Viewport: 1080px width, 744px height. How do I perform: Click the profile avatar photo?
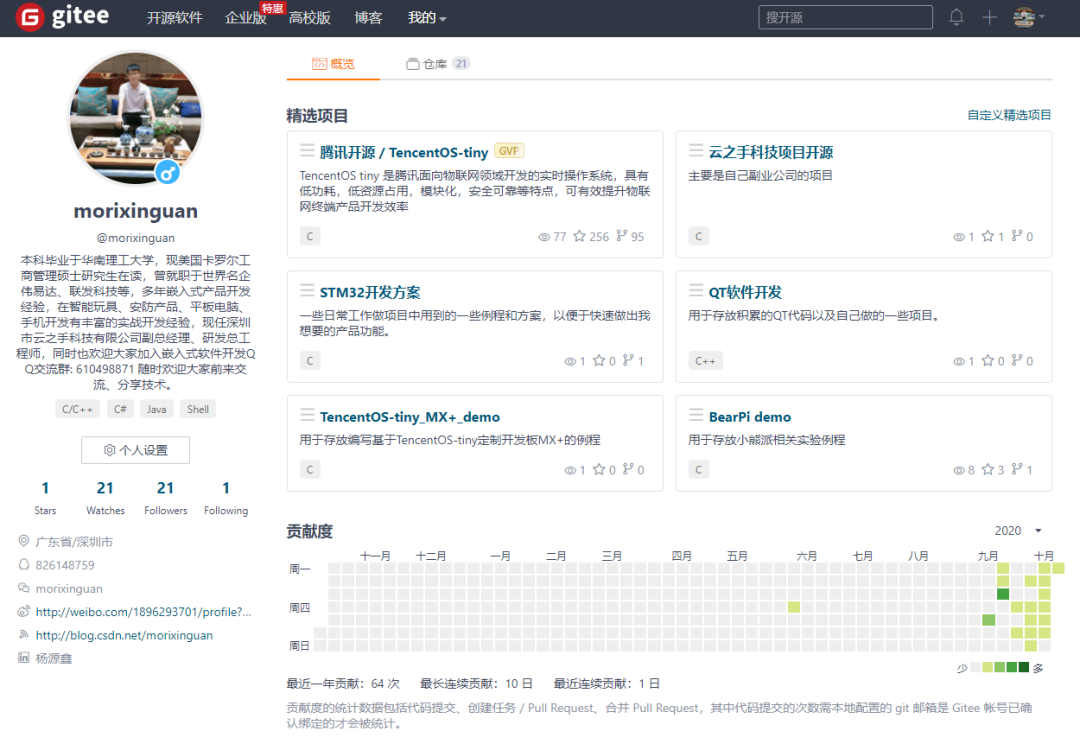[136, 118]
